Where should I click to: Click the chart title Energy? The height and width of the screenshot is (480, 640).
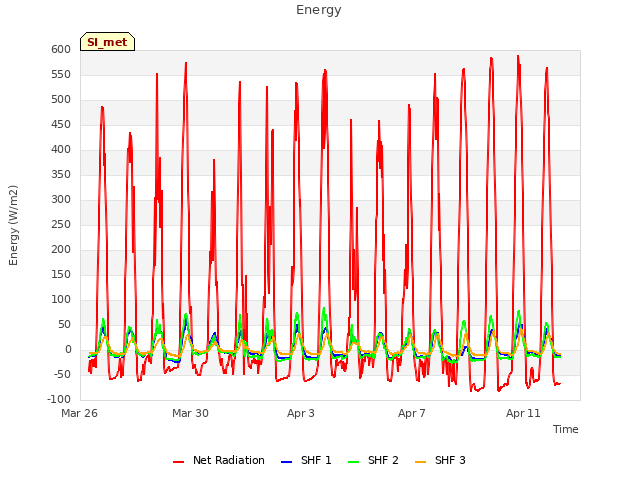(x=319, y=10)
